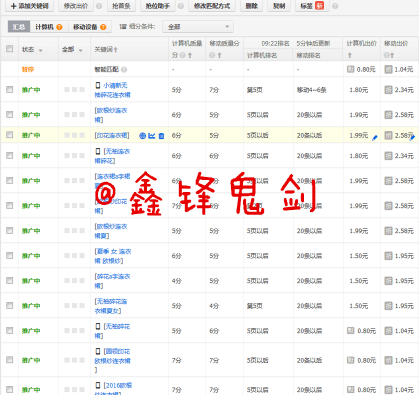Check the box for 无袖碎花连衣裙夏女 row
419x395 pixels.
click(10, 305)
